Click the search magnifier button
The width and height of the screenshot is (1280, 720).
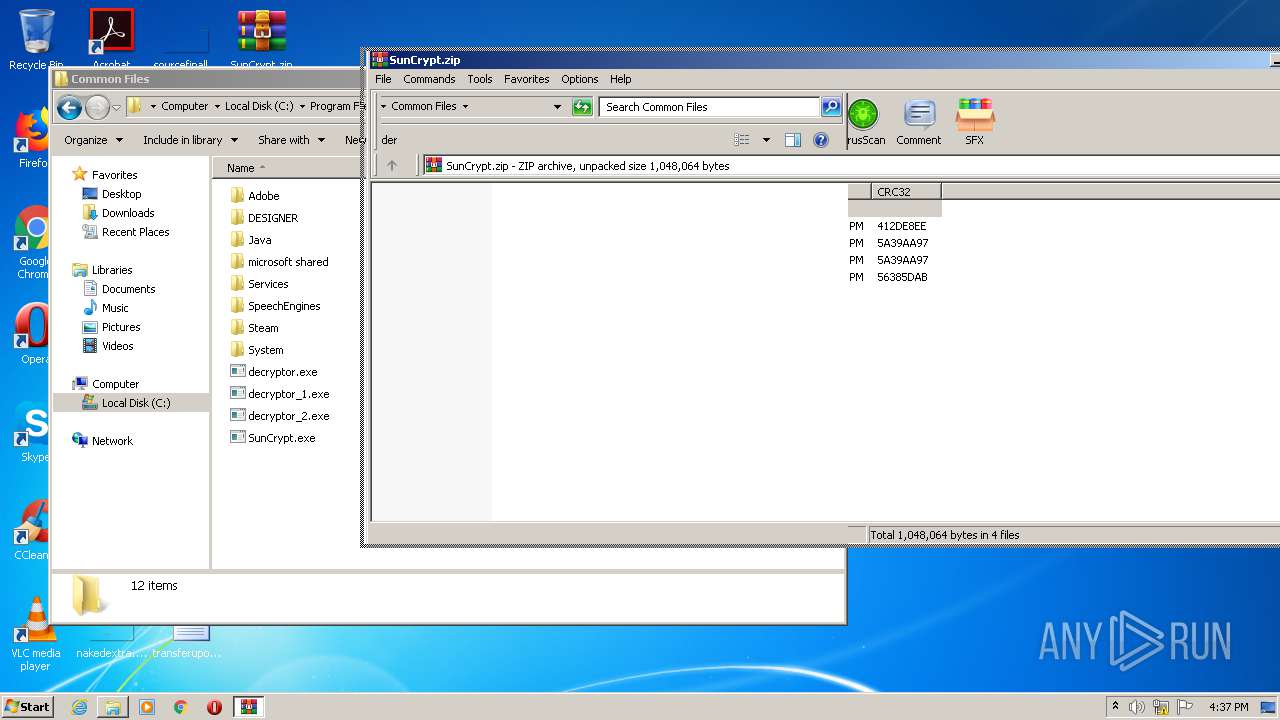(831, 107)
